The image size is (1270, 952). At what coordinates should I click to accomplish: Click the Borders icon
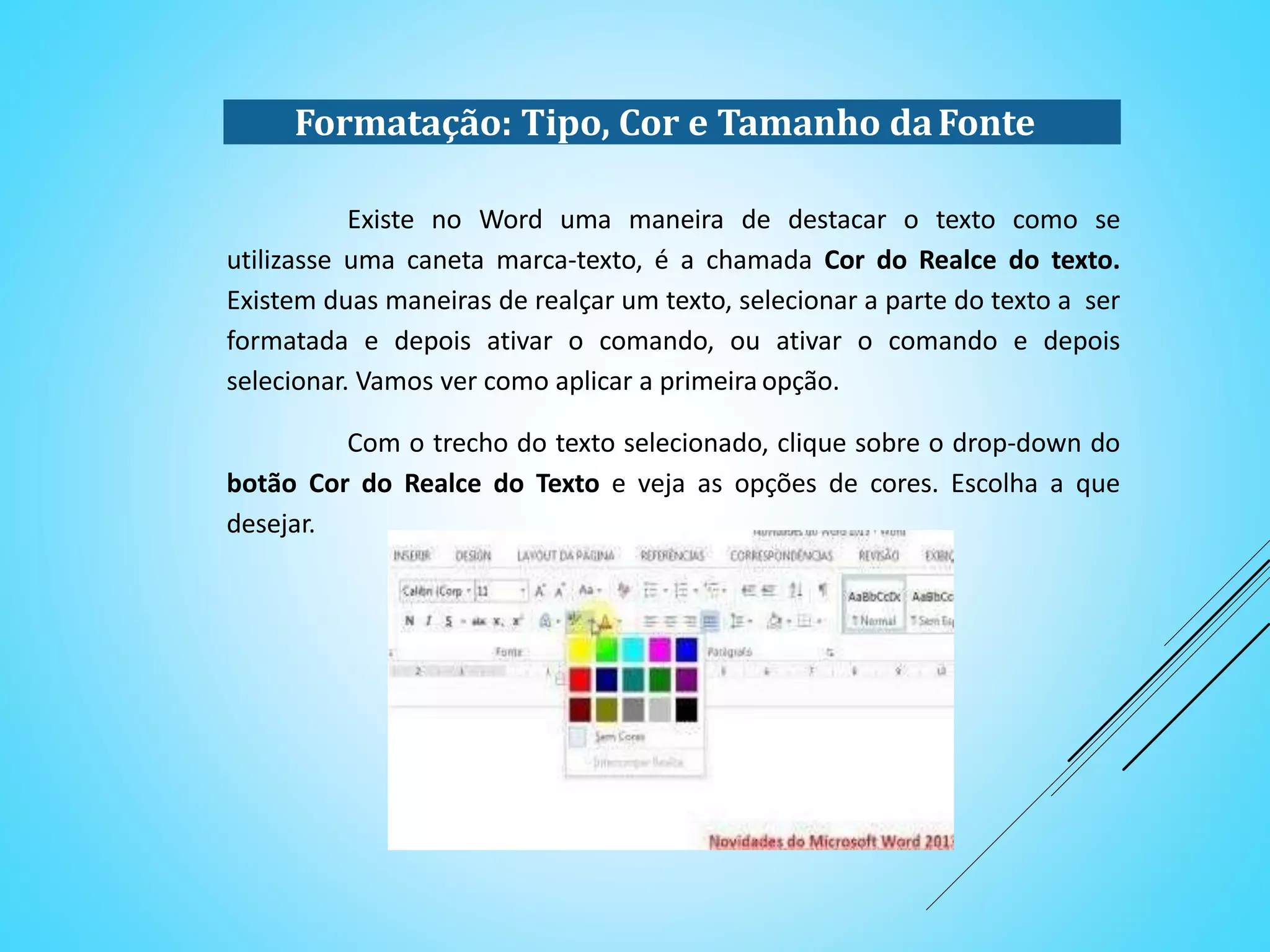point(804,621)
